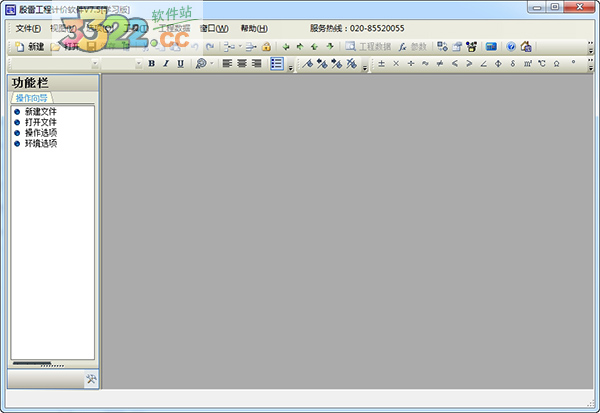Open the 帮助(H) menu

(254, 28)
